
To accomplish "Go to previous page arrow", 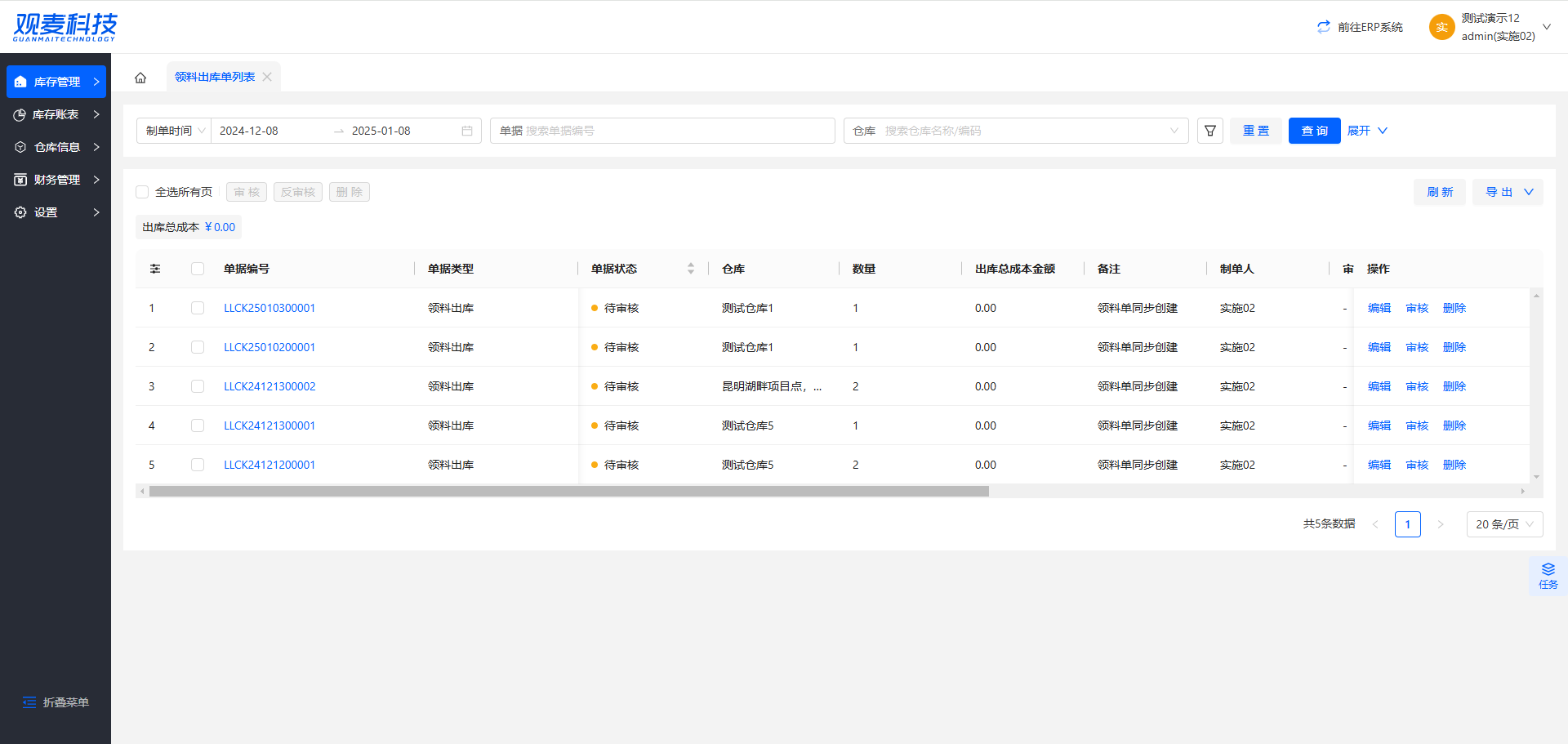I will click(x=1375, y=524).
